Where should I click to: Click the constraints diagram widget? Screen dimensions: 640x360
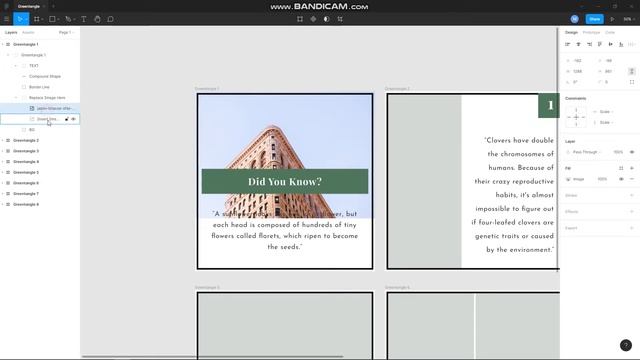(576, 117)
